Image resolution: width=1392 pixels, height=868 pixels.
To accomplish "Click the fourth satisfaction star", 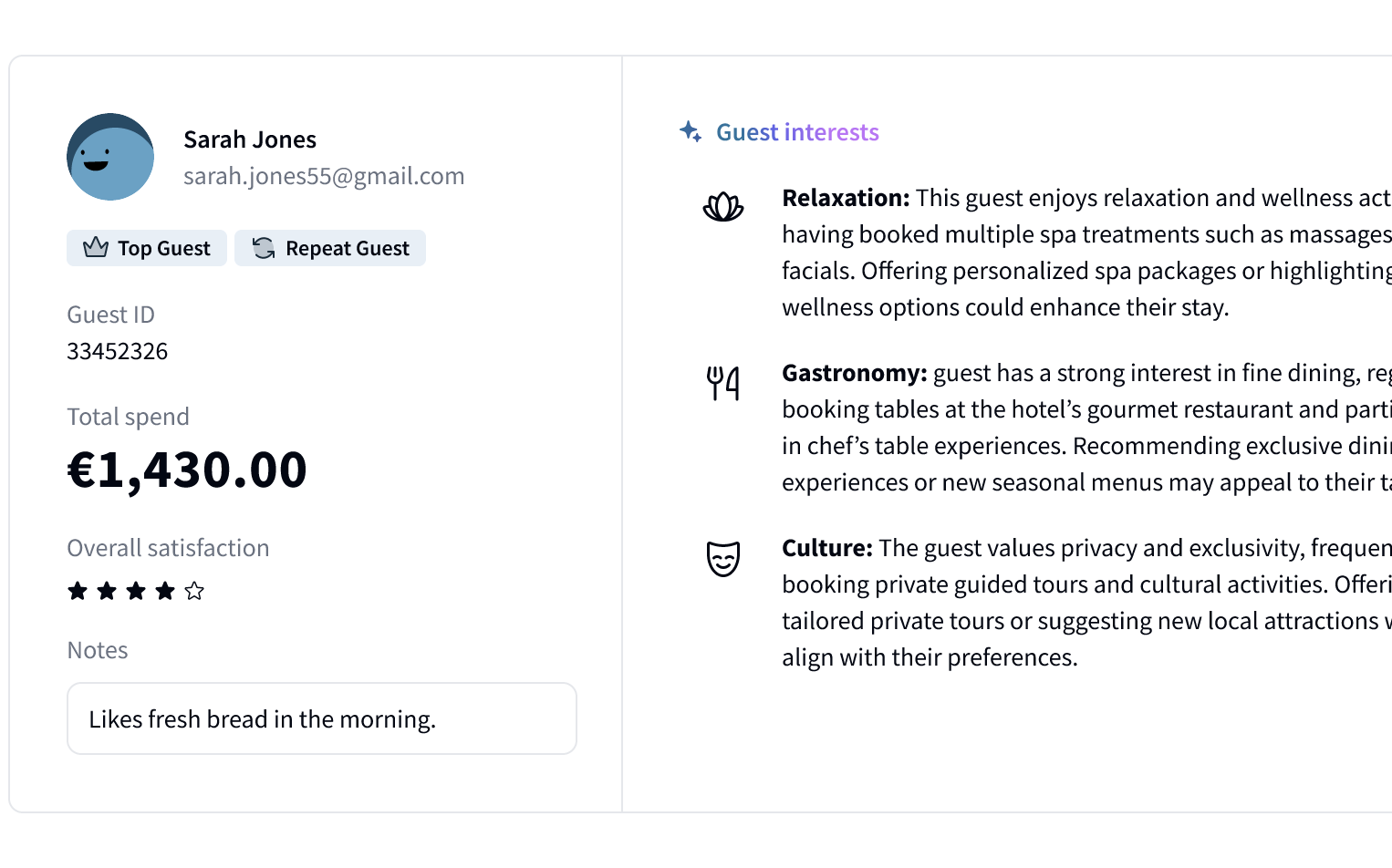I will click(x=165, y=591).
